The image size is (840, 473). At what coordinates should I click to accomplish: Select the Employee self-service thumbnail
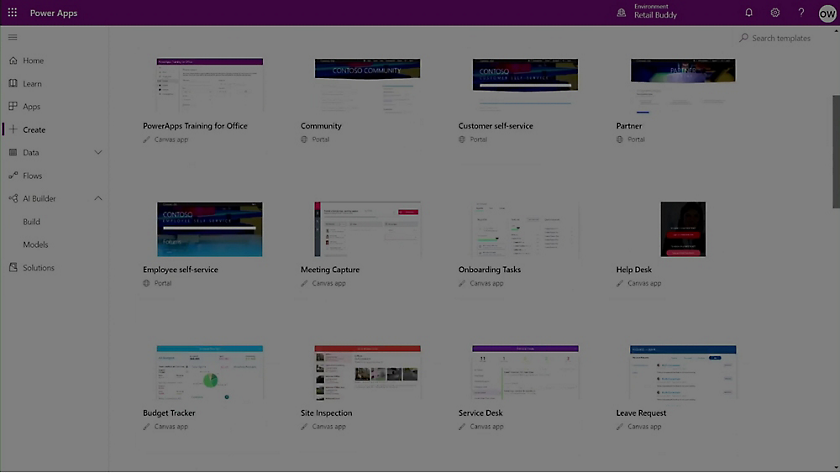[210, 229]
